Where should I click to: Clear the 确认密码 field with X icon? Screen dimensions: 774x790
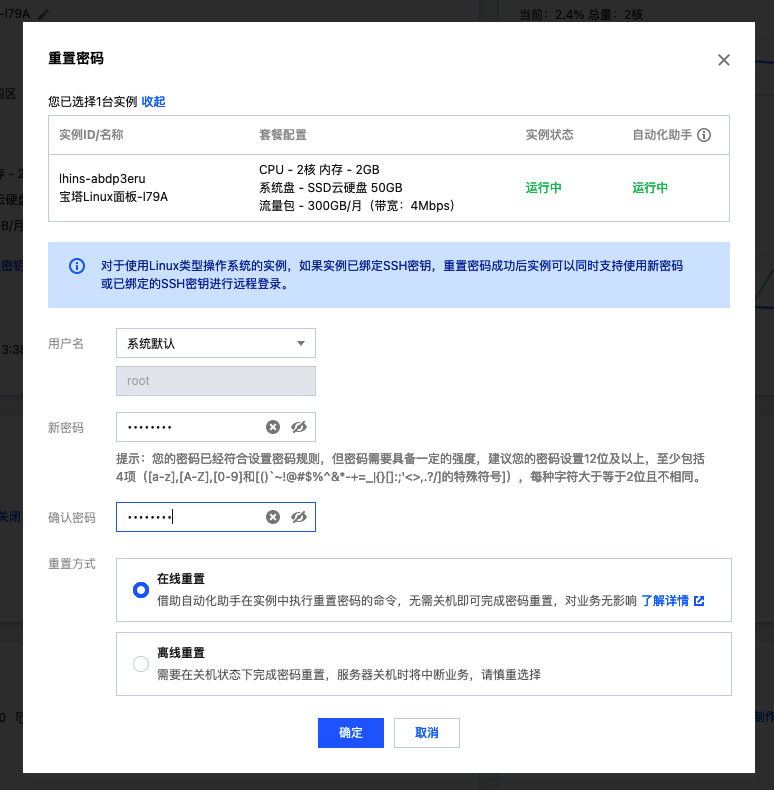273,517
